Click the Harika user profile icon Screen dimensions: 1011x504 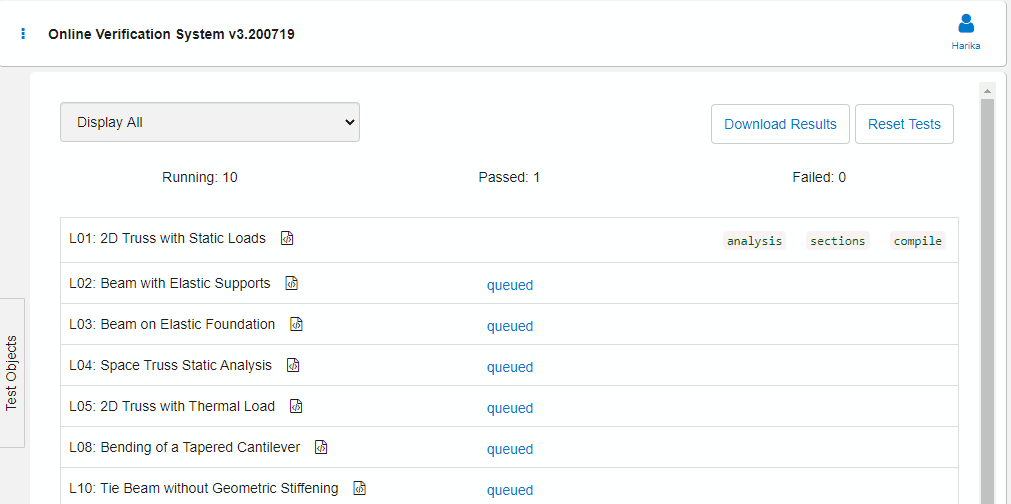966,24
